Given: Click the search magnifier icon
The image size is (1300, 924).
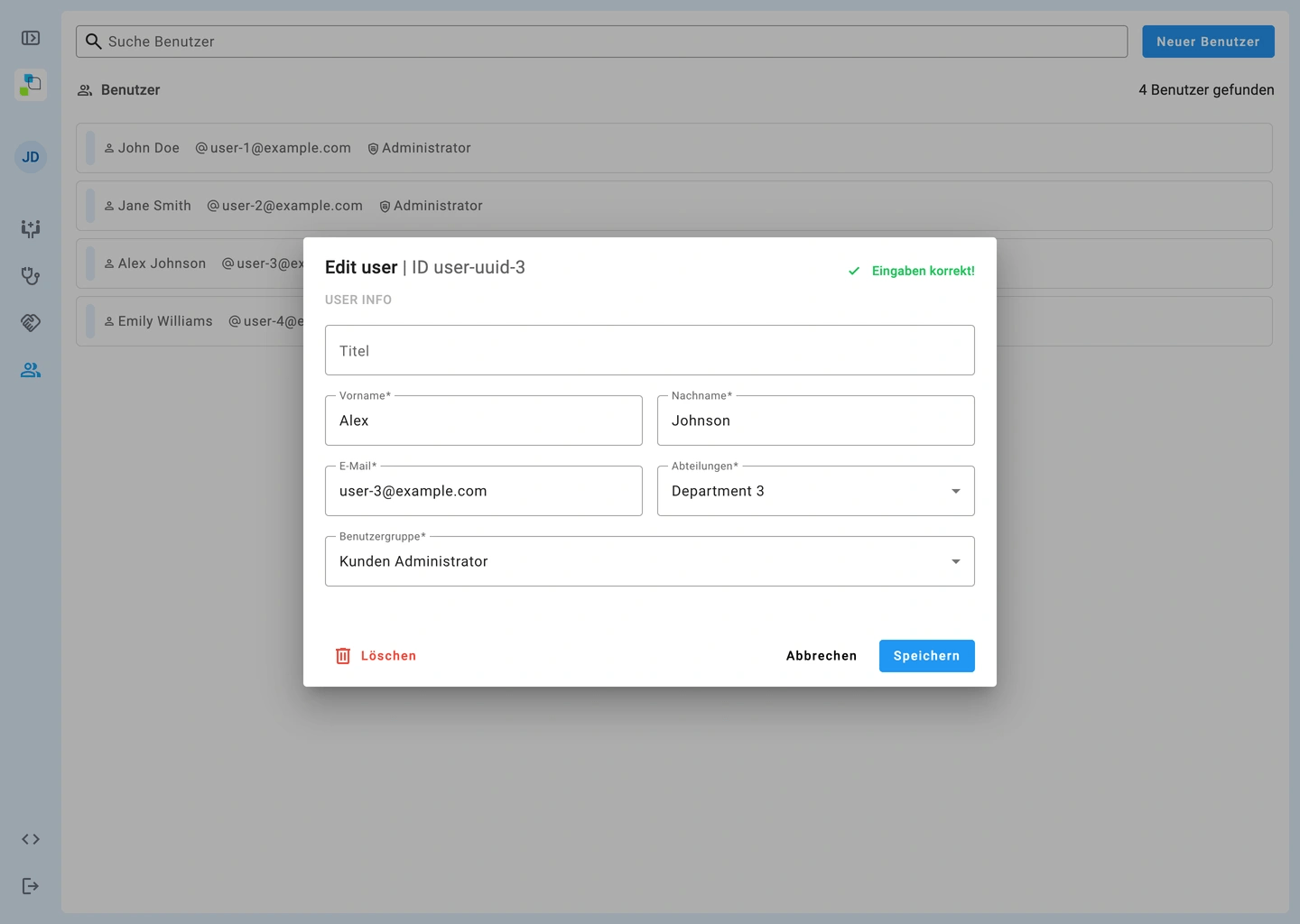Looking at the screenshot, I should [93, 42].
